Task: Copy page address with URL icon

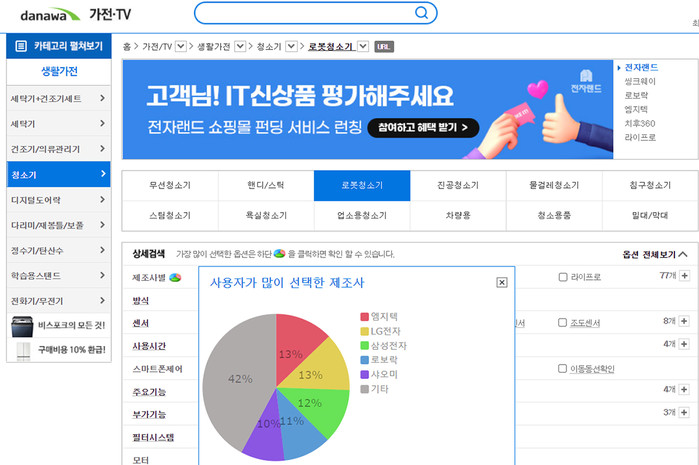Action: click(x=384, y=46)
